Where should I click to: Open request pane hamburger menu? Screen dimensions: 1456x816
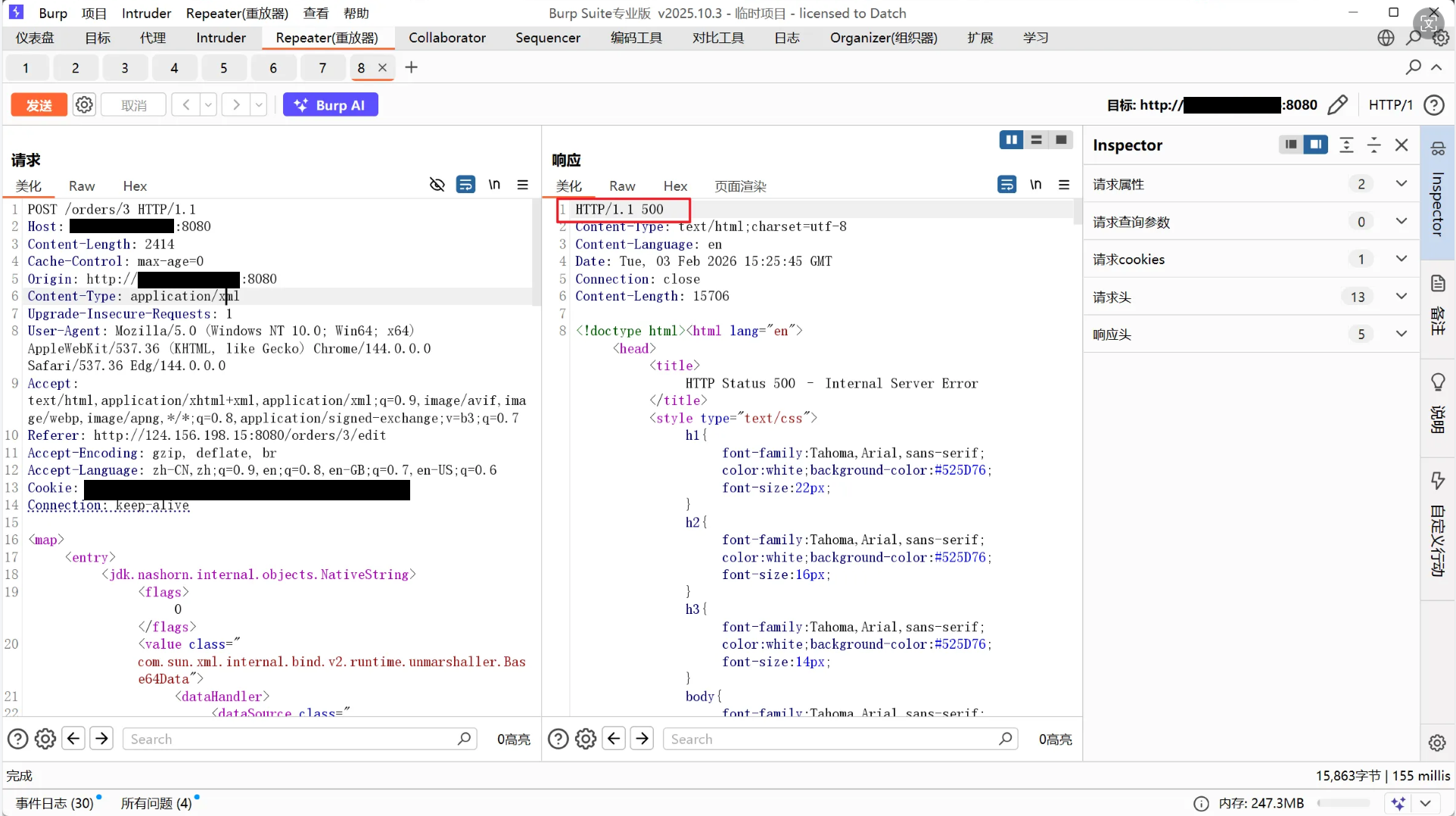click(x=523, y=185)
